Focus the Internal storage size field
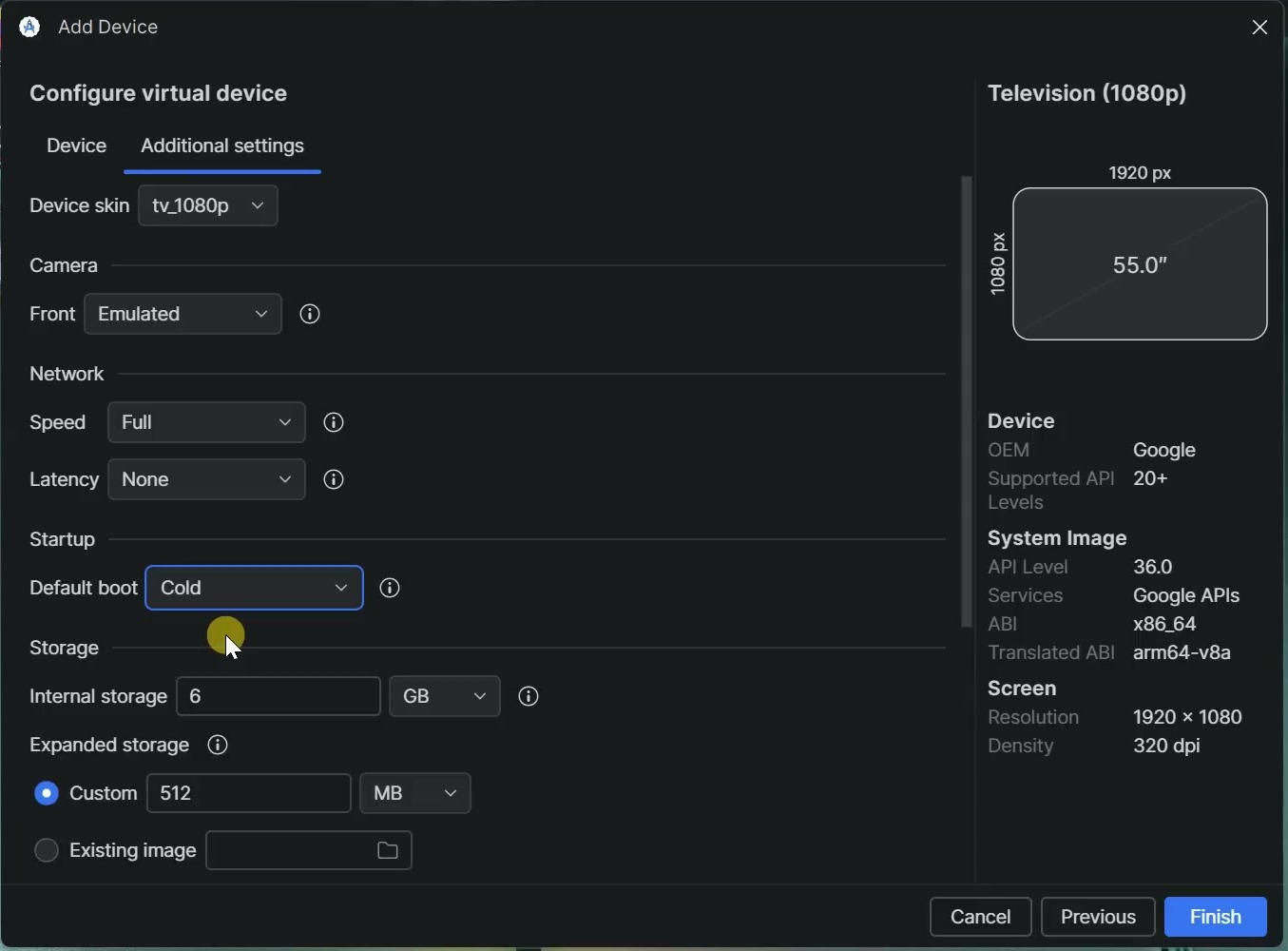1288x951 pixels. [279, 697]
